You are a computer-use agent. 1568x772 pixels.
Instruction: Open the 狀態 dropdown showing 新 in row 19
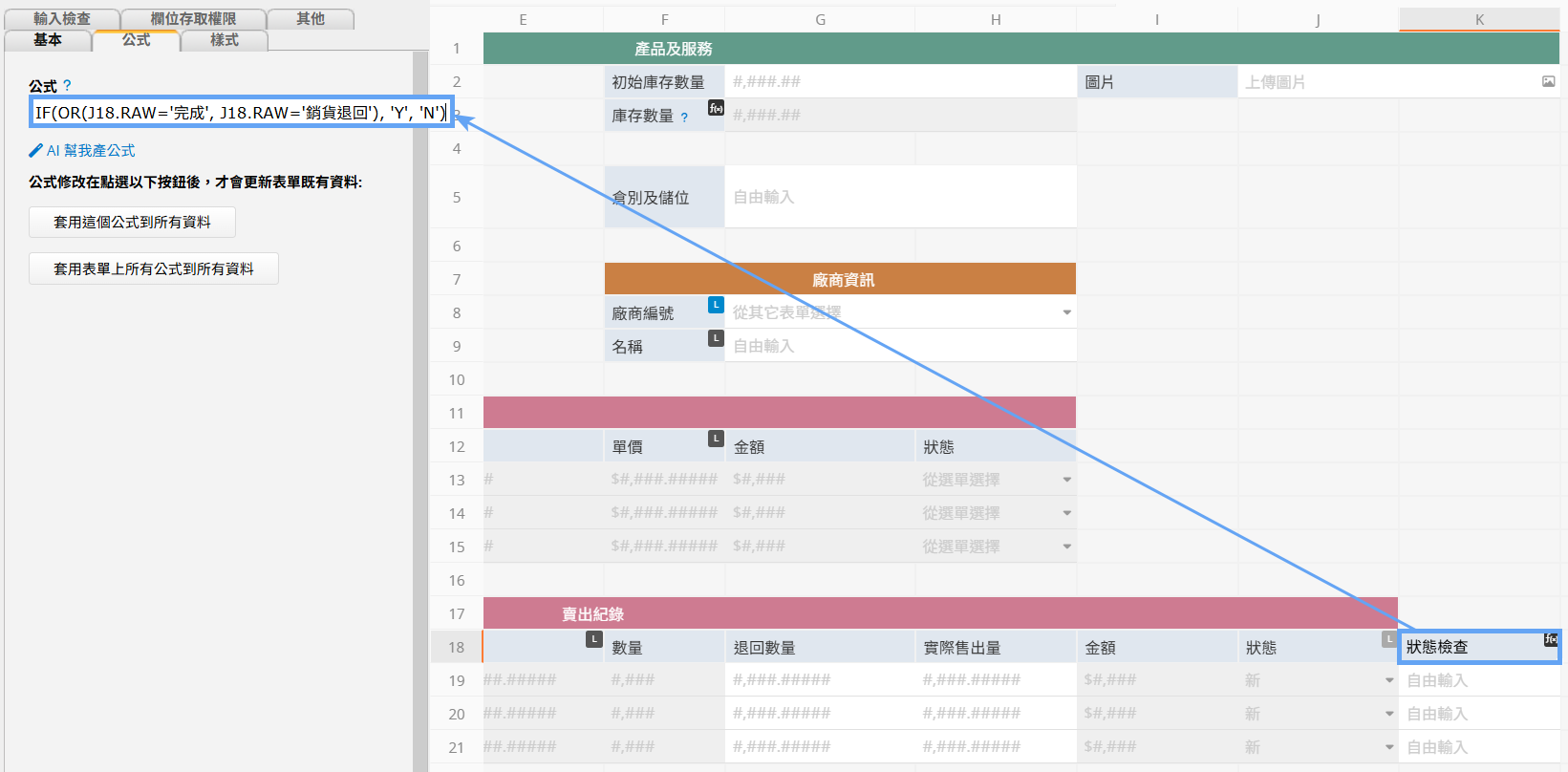click(1389, 680)
